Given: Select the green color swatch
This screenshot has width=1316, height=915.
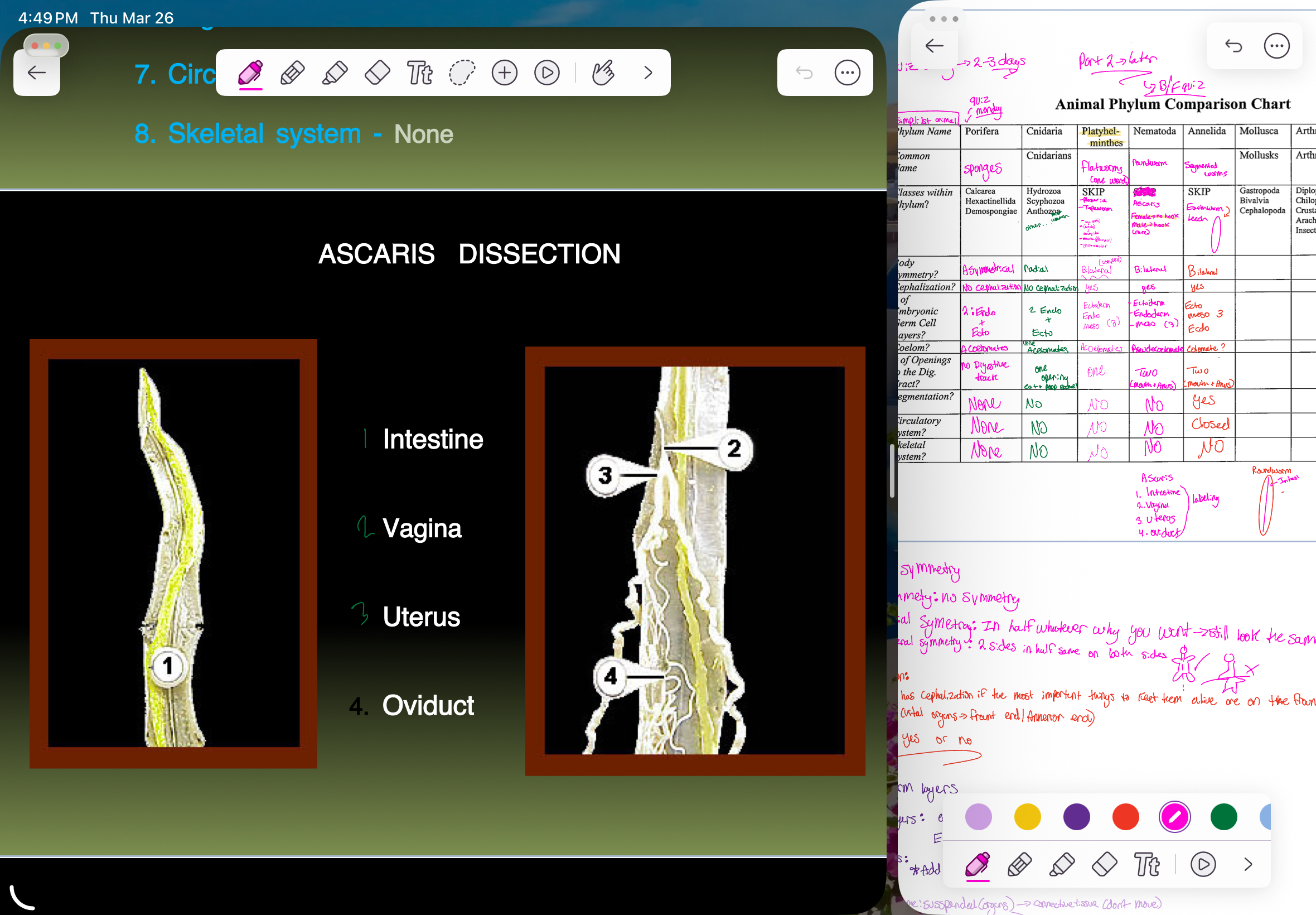Looking at the screenshot, I should (1224, 817).
